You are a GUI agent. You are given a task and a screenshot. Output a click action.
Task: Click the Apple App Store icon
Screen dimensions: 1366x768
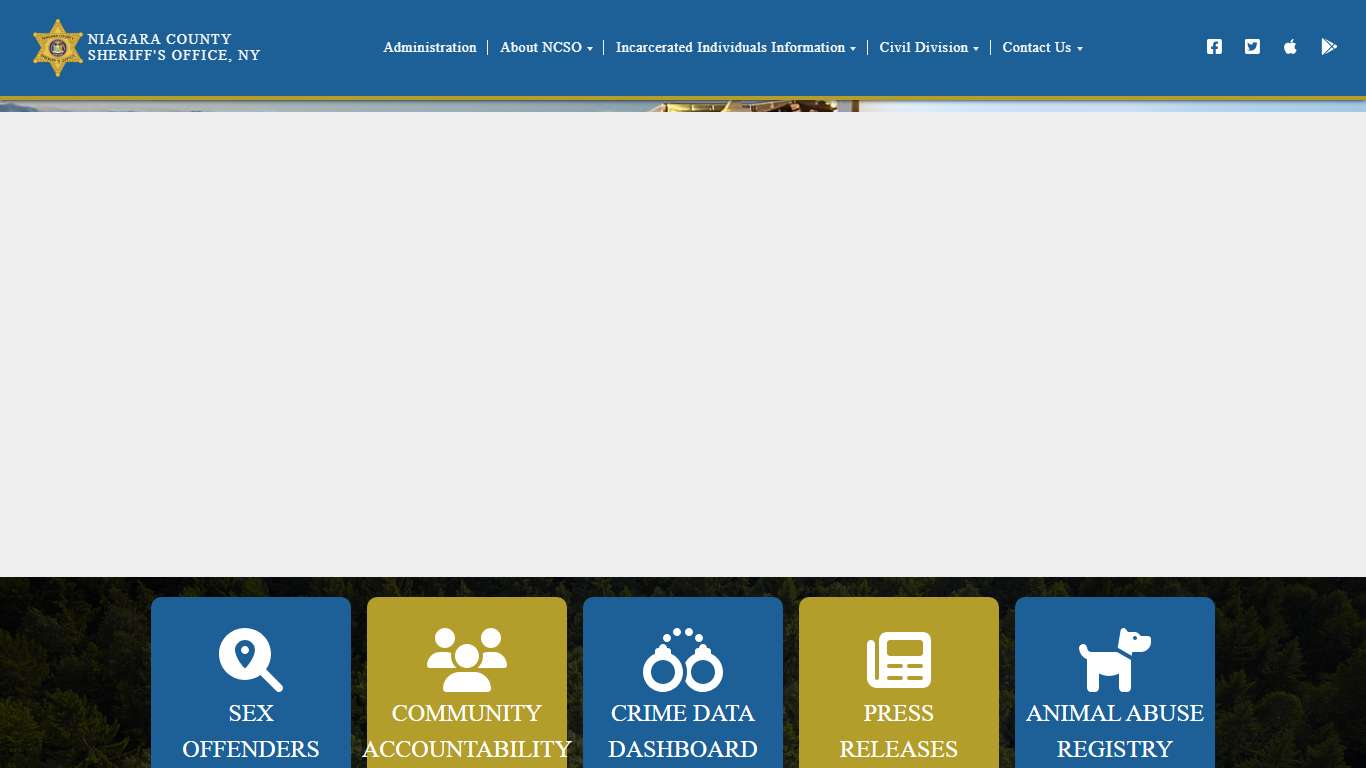[1290, 47]
